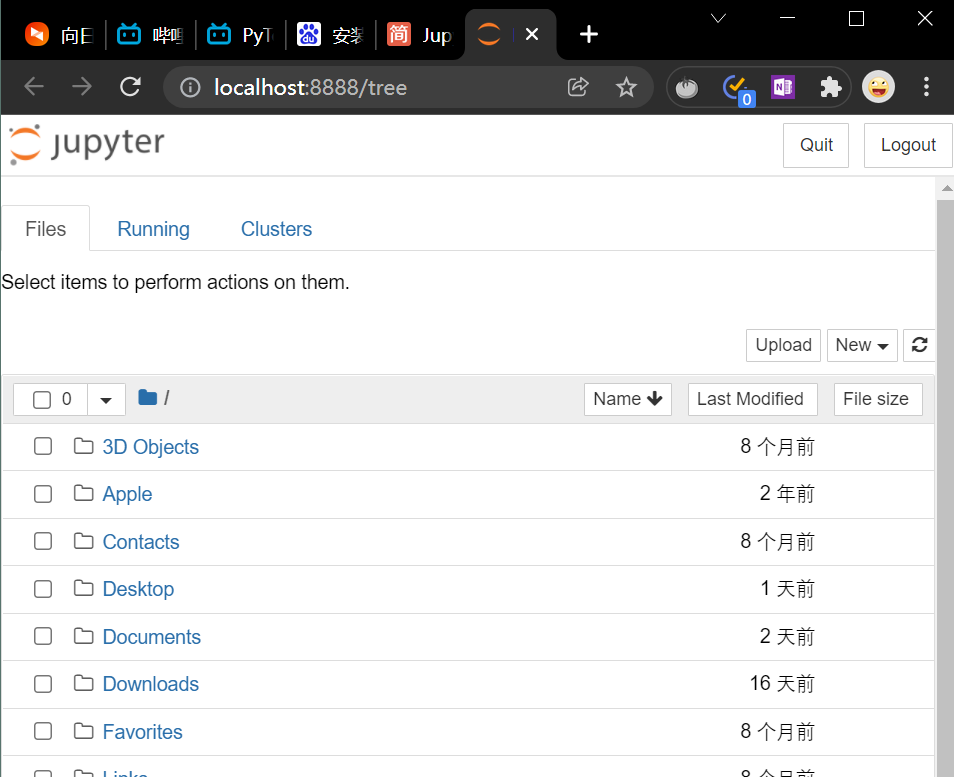This screenshot has width=954, height=777.
Task: Open the Extensions puzzle icon
Action: click(830, 88)
